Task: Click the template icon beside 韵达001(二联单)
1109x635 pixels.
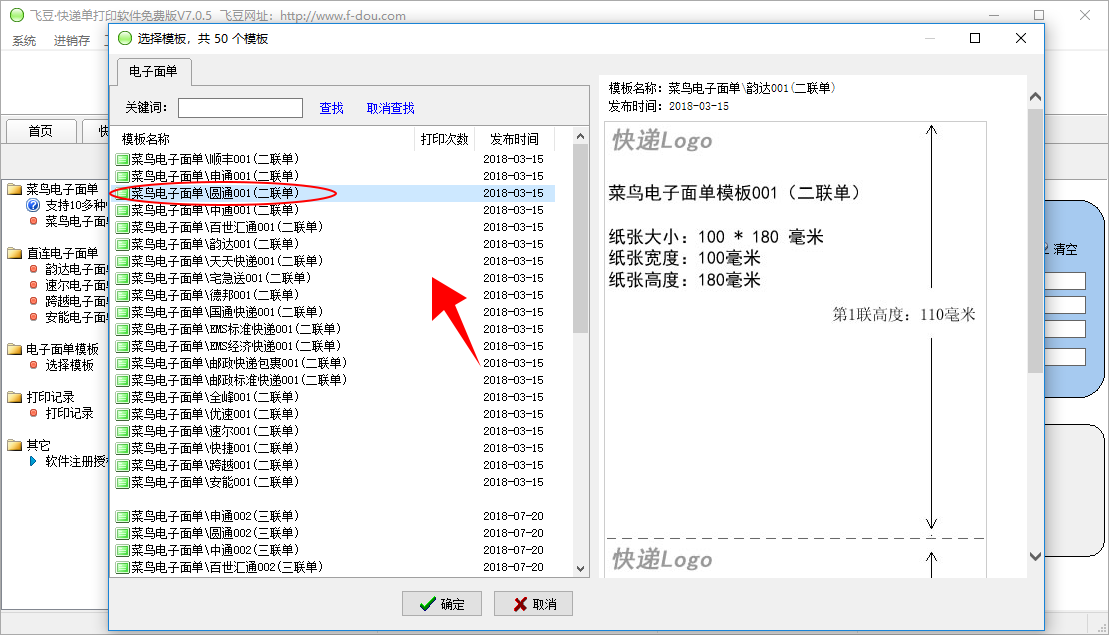Action: pyautogui.click(x=122, y=244)
